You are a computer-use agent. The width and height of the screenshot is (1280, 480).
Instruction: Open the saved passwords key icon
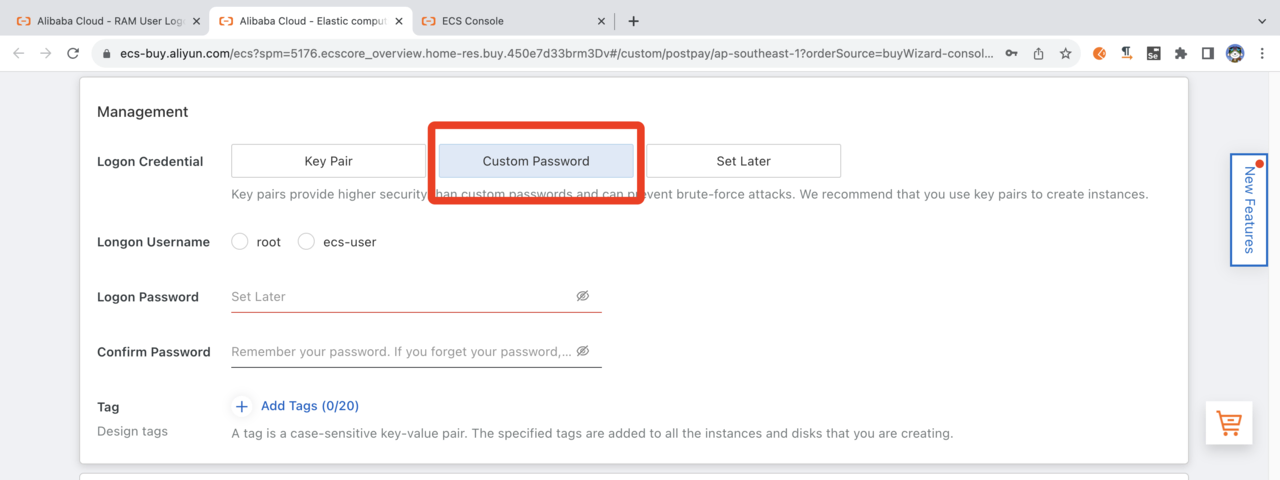point(1012,53)
